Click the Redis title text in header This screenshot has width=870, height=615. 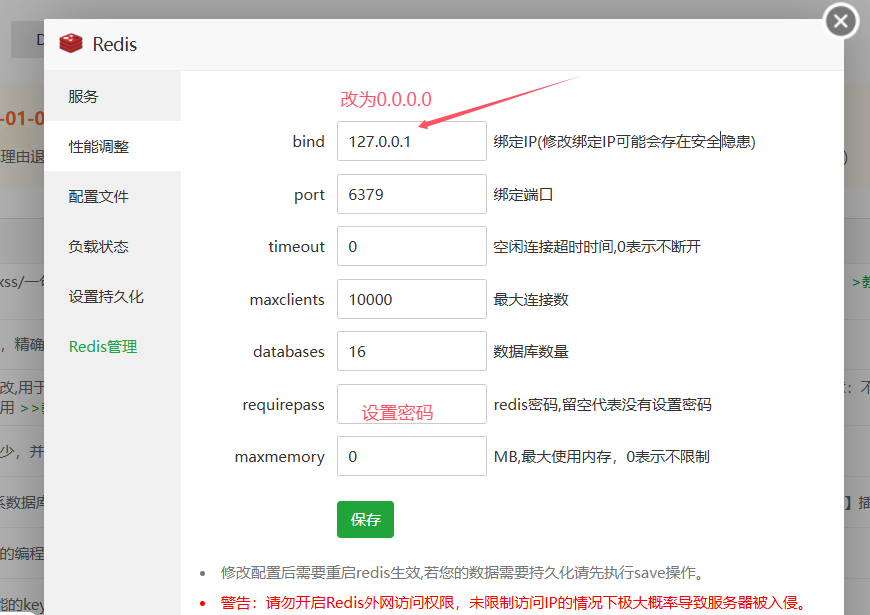point(114,44)
